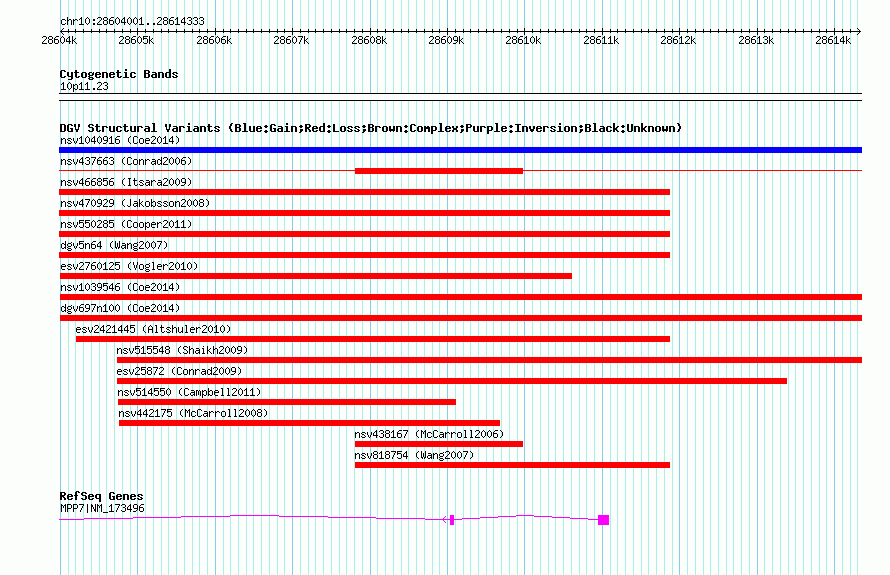Screen dimensions: 890x575
Task: Click the red bar under nsv438167
Action: [439, 444]
